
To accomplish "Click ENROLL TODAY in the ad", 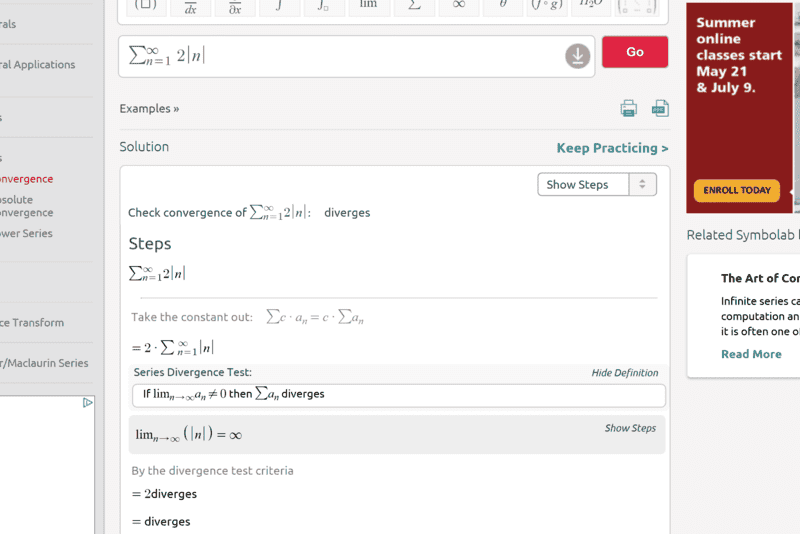I will [736, 190].
